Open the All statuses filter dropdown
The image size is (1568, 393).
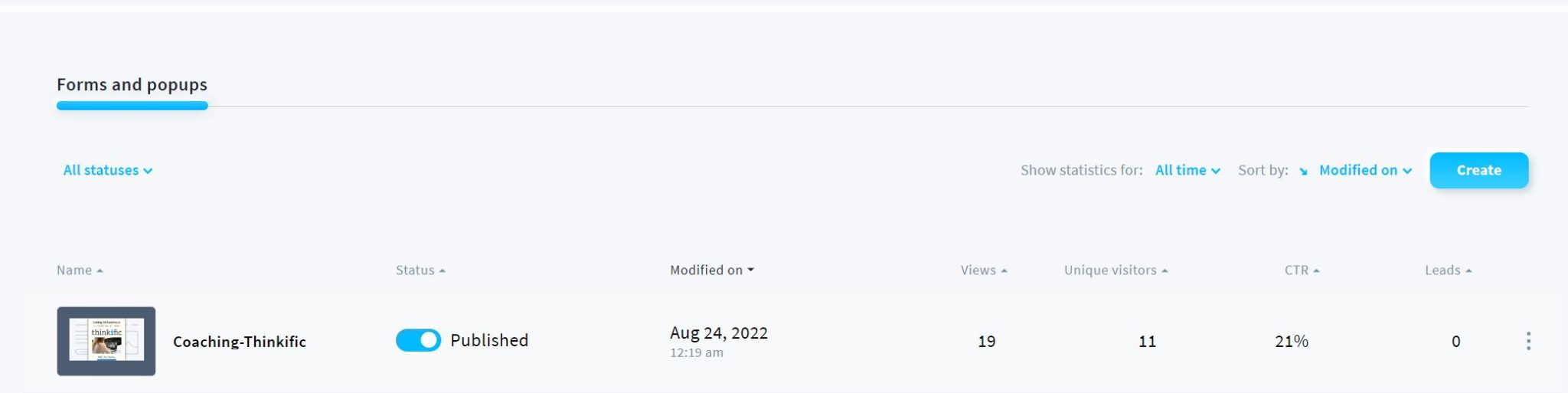[x=108, y=170]
